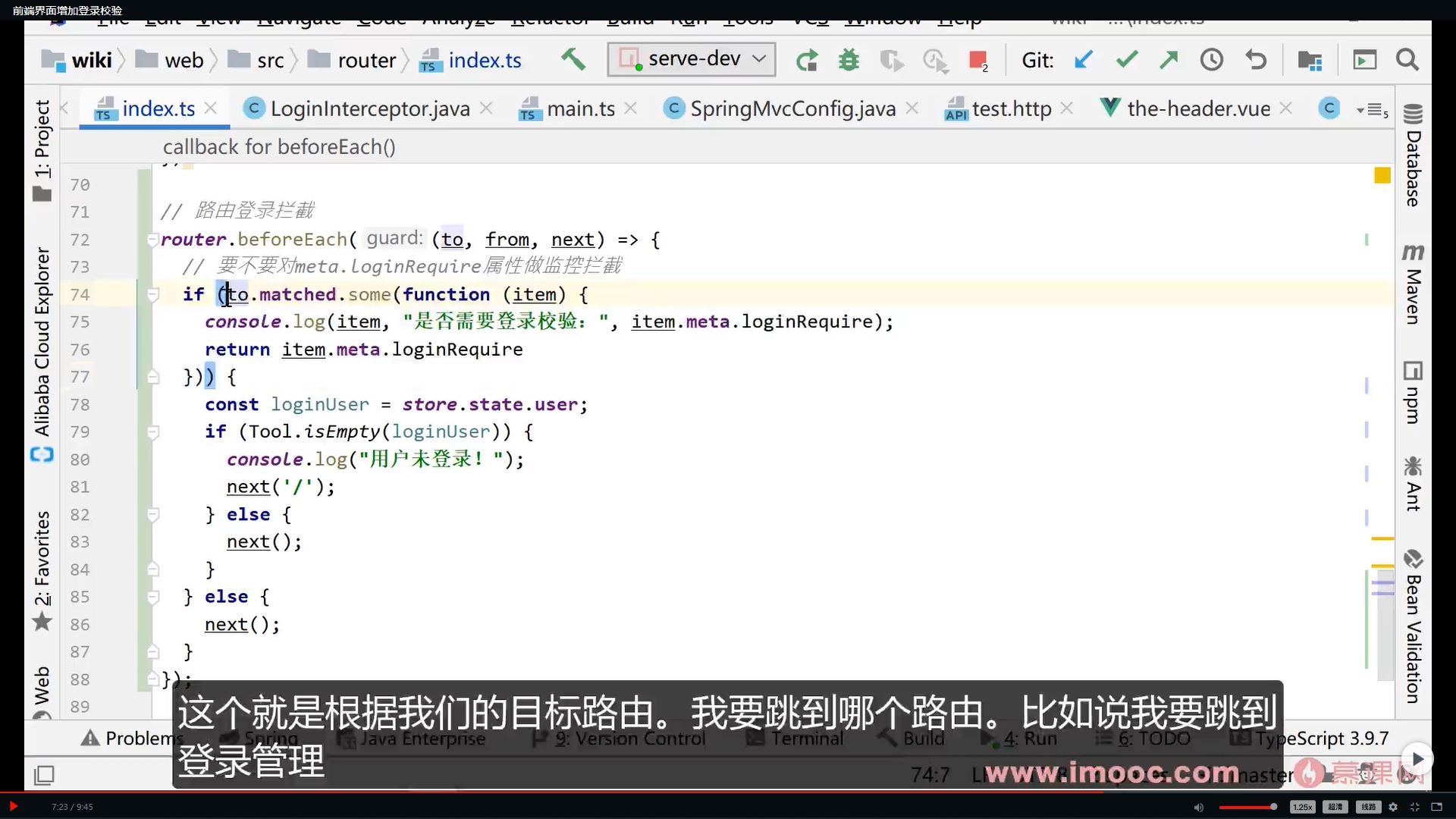Stop the running process with the red square

(x=977, y=60)
